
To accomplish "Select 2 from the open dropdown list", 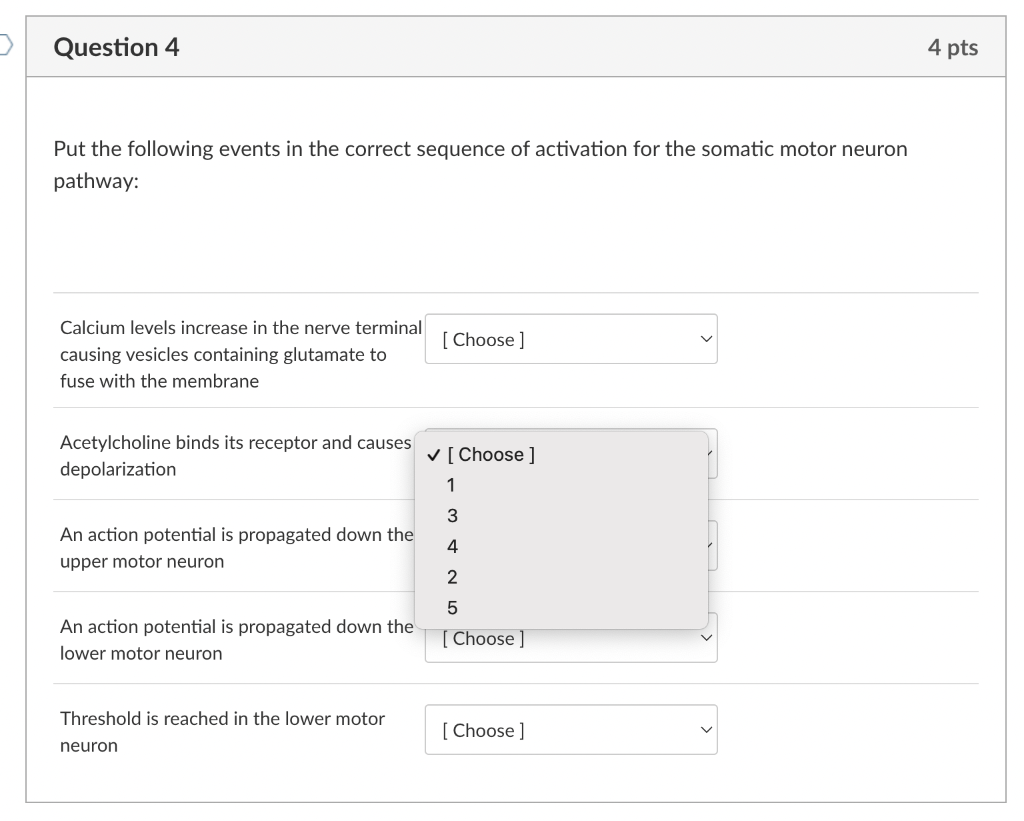I will tap(452, 577).
